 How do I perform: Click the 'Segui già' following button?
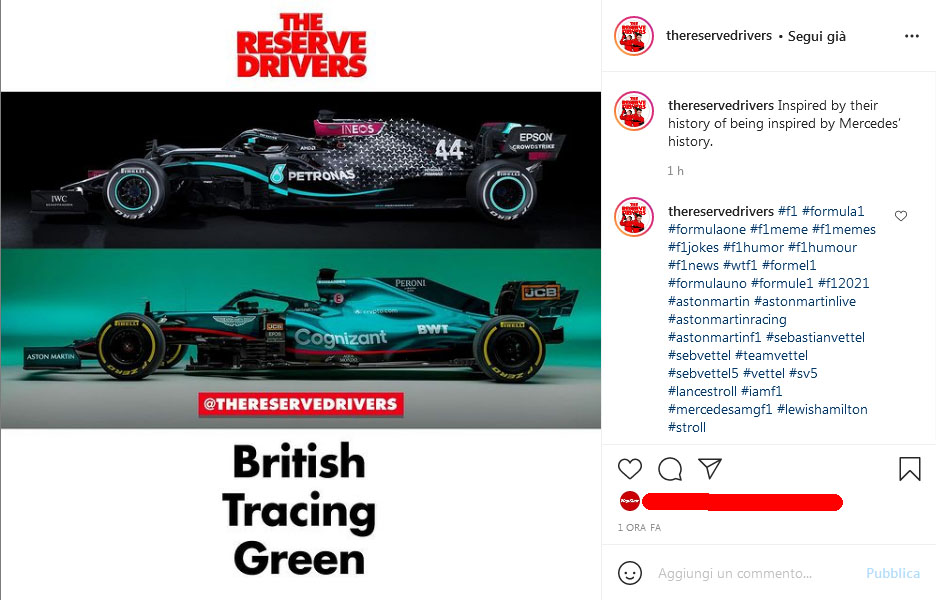[817, 36]
